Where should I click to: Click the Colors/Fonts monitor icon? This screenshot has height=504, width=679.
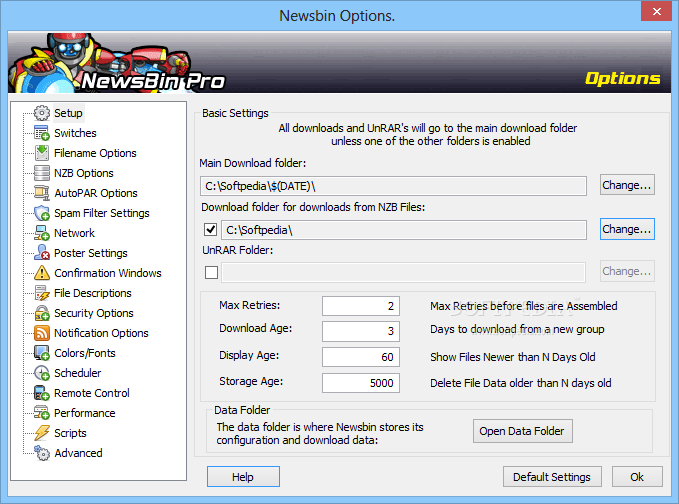click(x=42, y=353)
